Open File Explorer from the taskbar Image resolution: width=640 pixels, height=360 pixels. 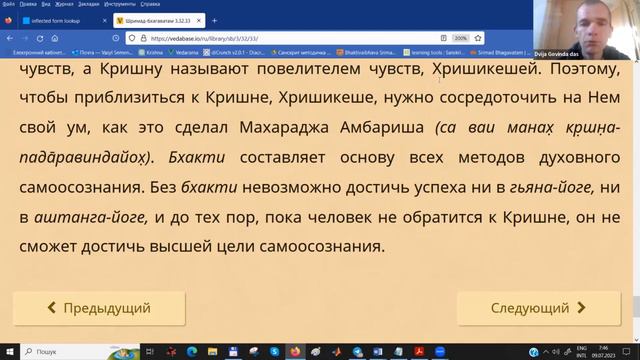click(213, 351)
